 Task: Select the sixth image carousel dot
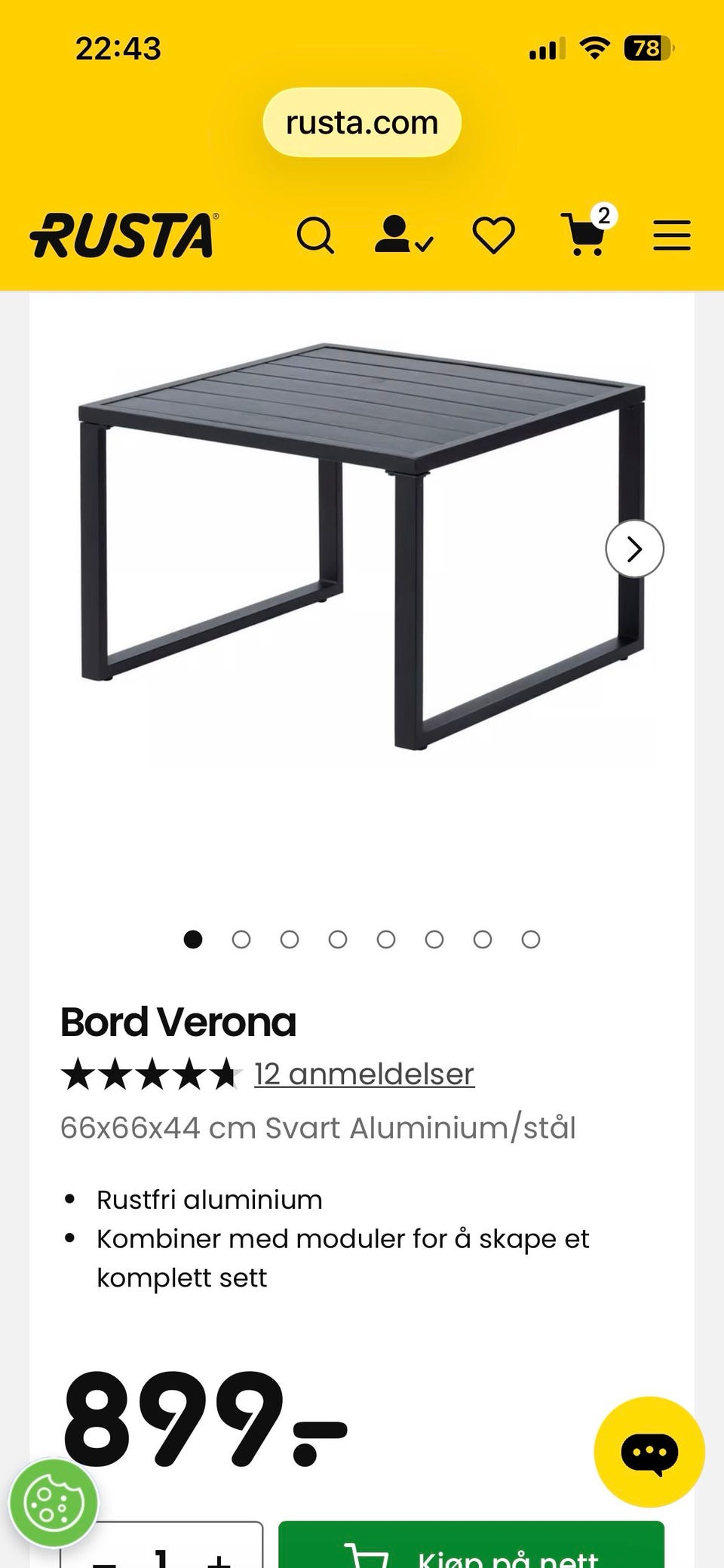(x=434, y=939)
